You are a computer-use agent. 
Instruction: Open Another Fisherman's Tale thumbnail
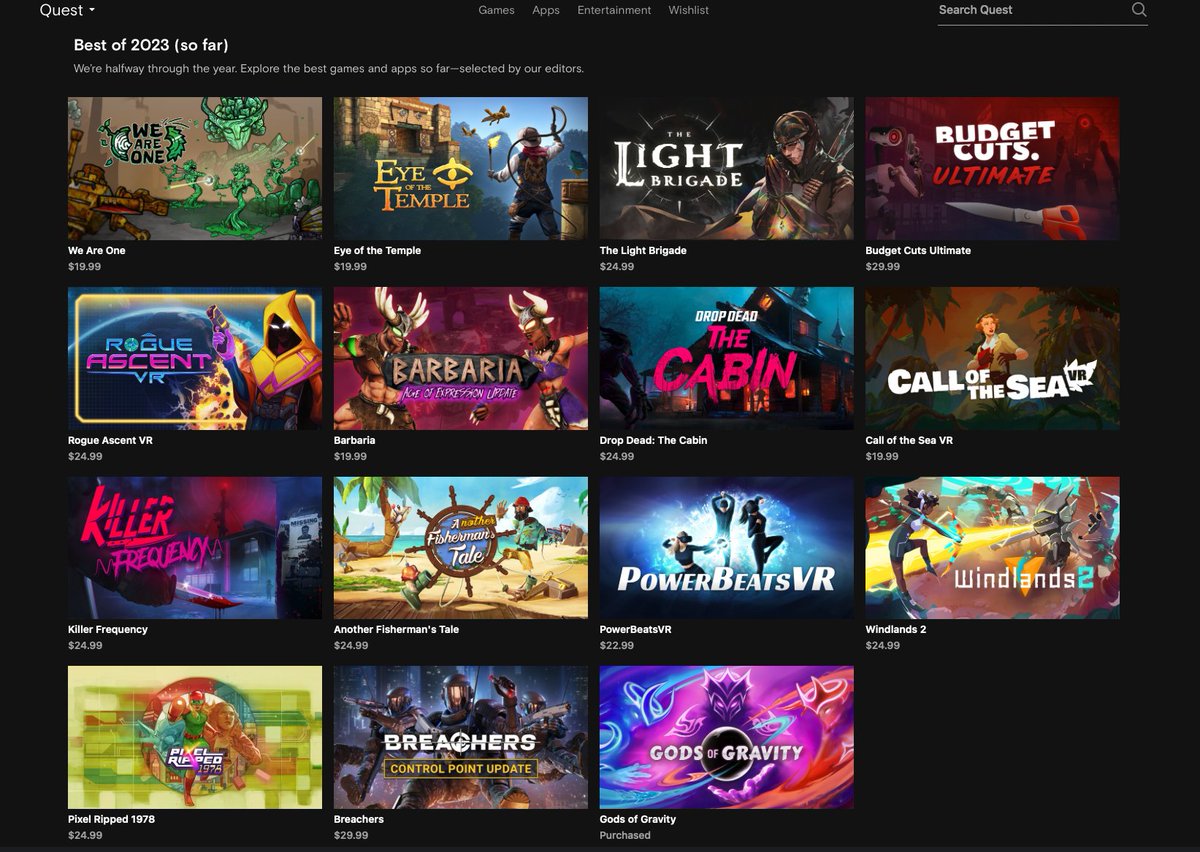[460, 547]
